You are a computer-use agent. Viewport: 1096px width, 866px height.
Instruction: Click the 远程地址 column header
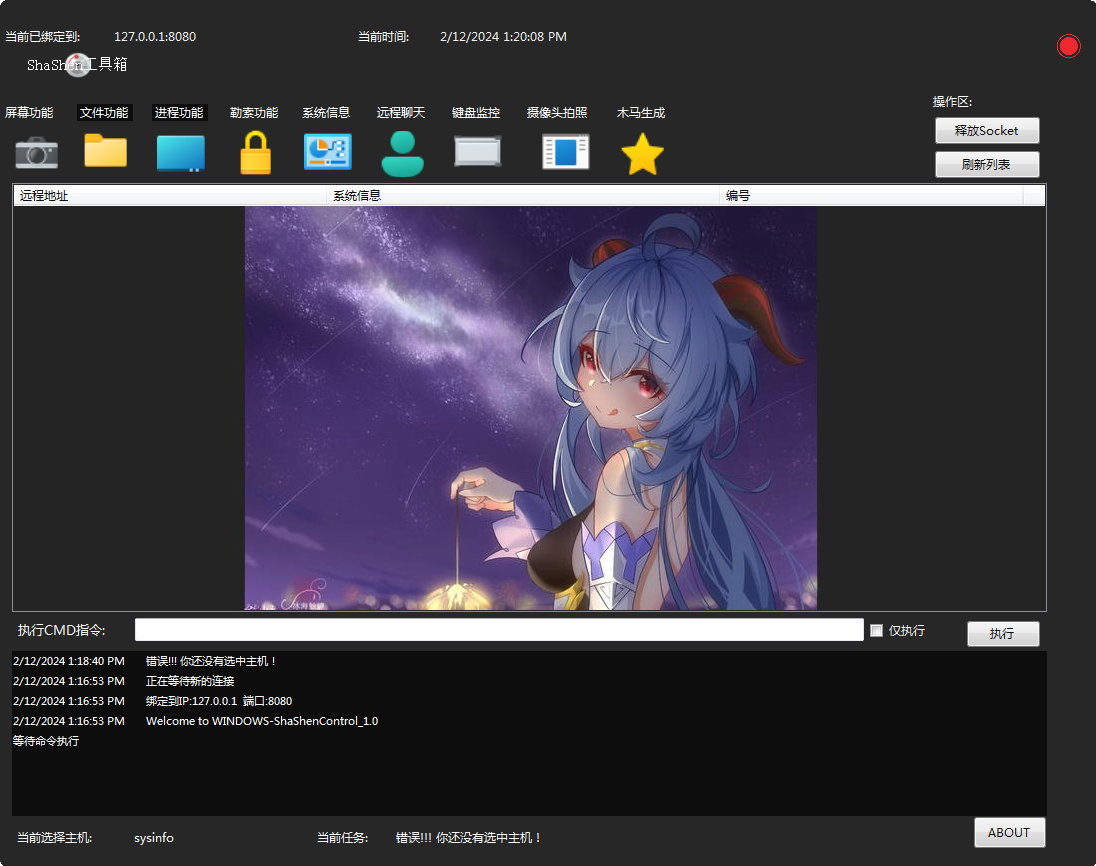170,196
